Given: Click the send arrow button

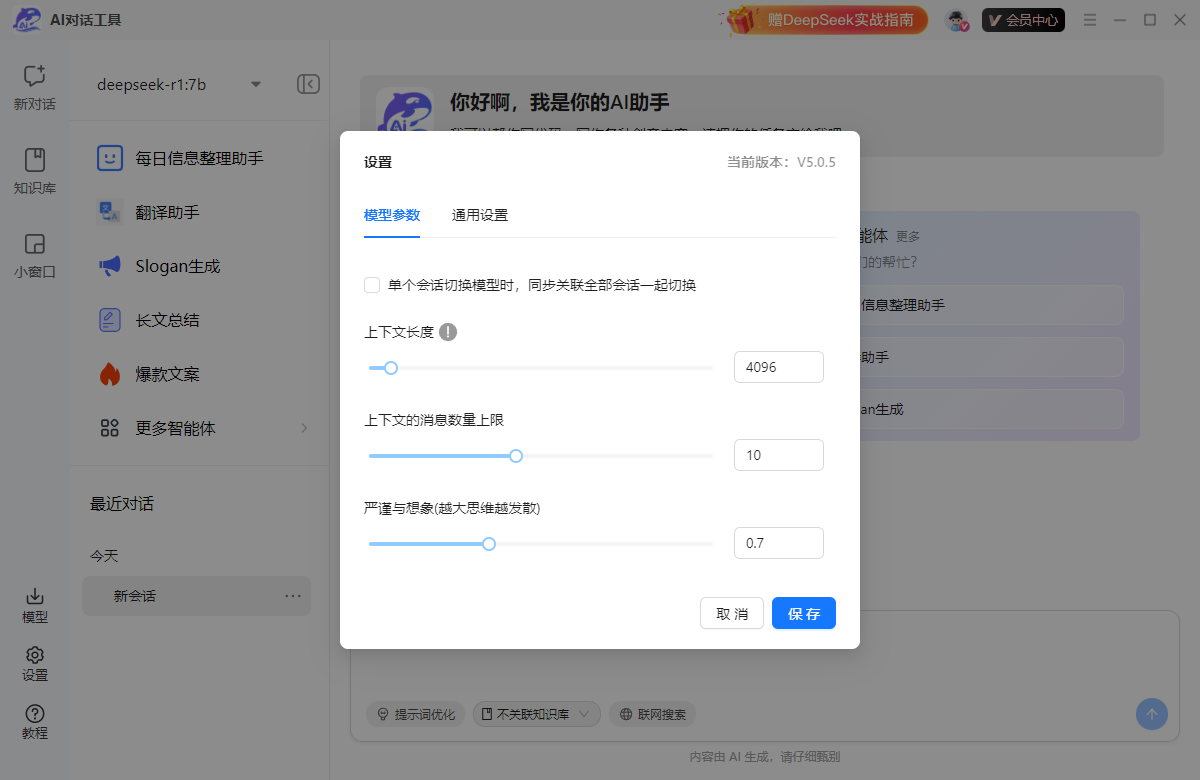Looking at the screenshot, I should 1152,714.
